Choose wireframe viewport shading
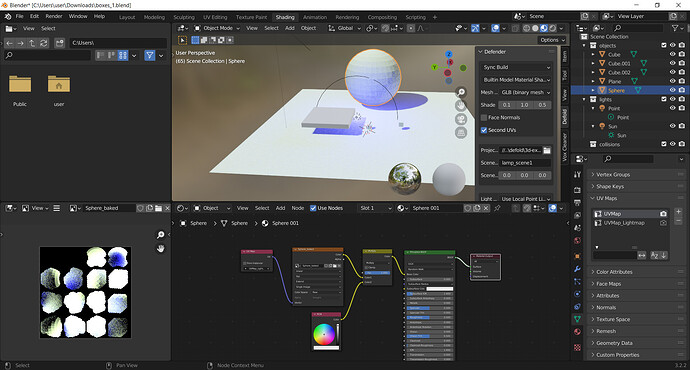 click(x=526, y=28)
